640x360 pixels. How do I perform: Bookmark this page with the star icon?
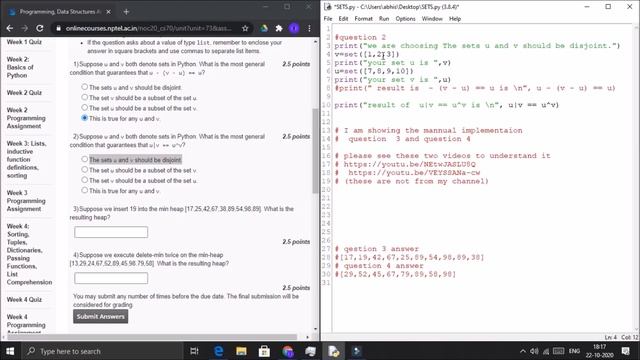click(245, 28)
